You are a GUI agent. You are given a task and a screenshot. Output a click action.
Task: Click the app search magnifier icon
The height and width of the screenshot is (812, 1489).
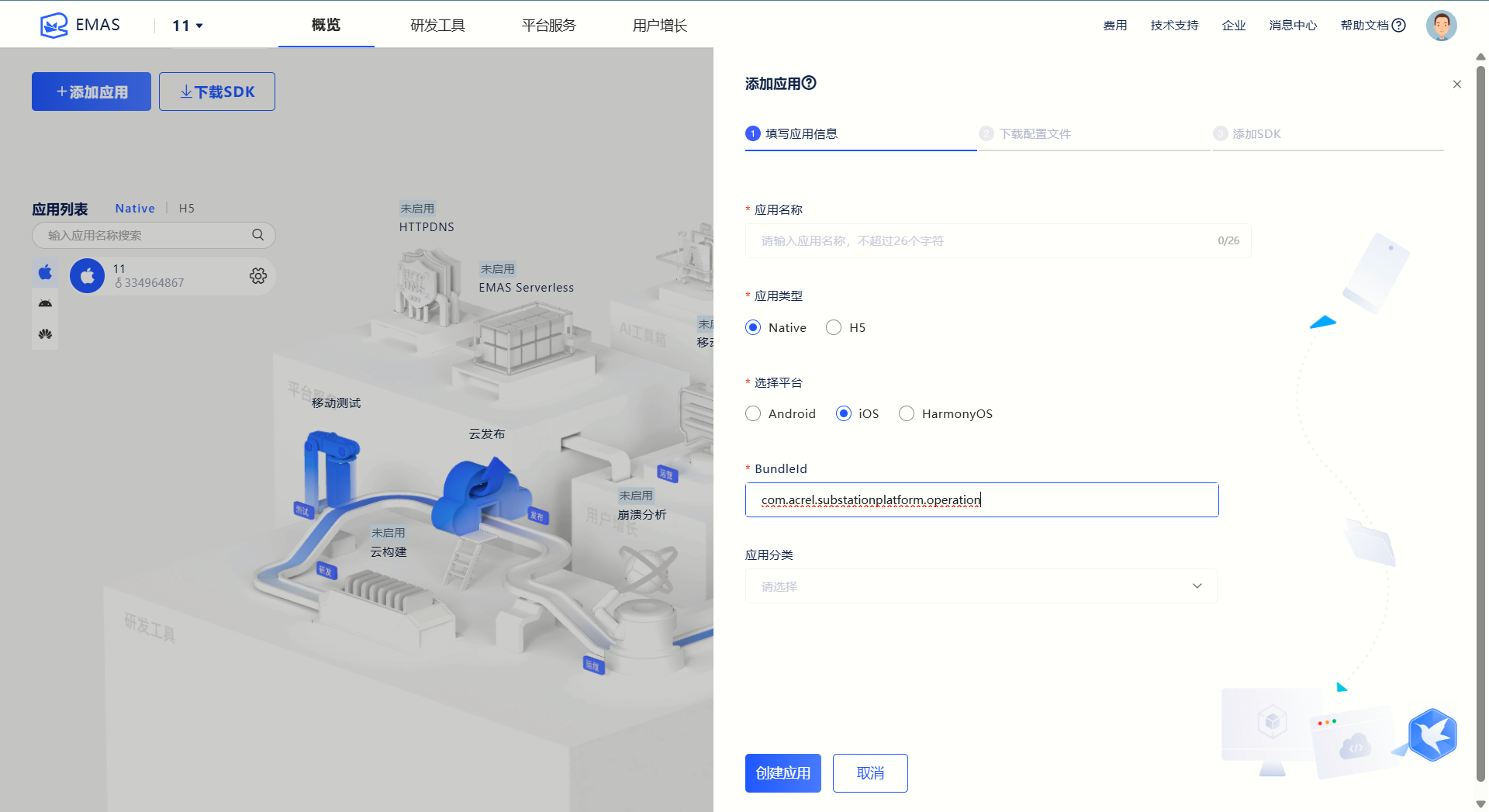pyautogui.click(x=258, y=235)
